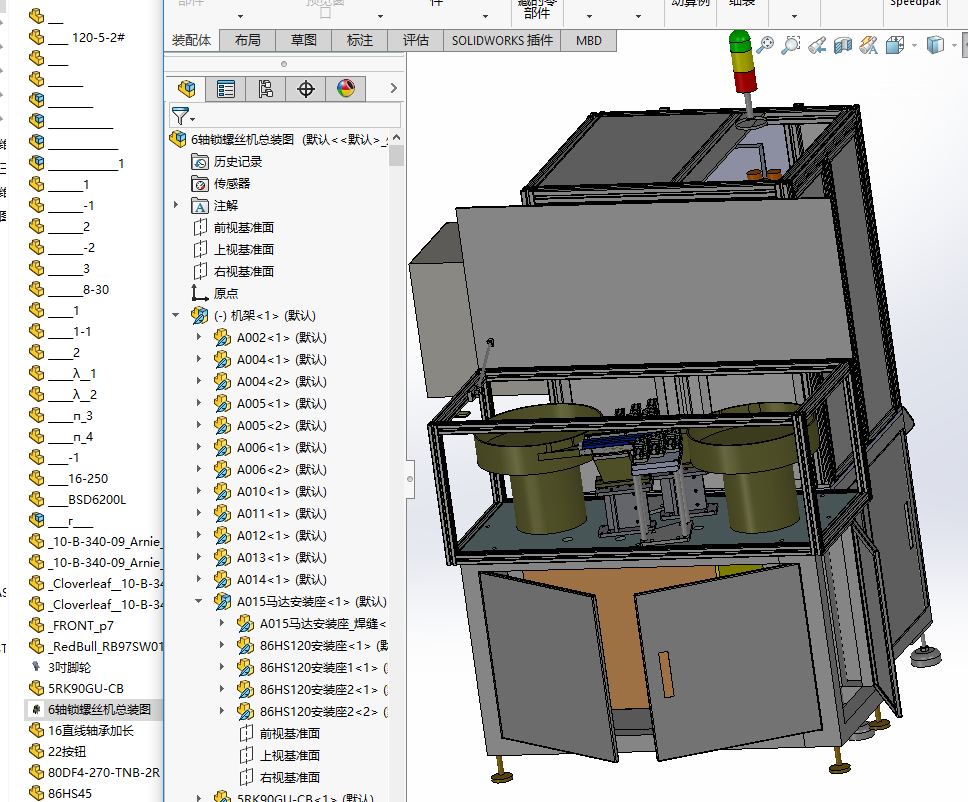
Task: Expand the 注解 annotations folder
Action: tap(177, 205)
